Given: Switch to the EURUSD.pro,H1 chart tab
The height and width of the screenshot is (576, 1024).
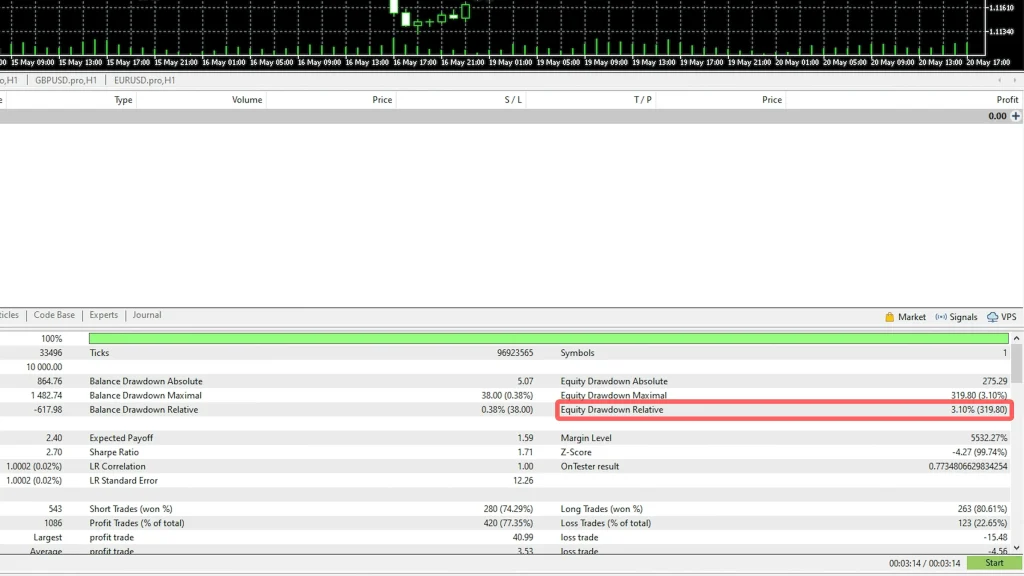Looking at the screenshot, I should 144,80.
